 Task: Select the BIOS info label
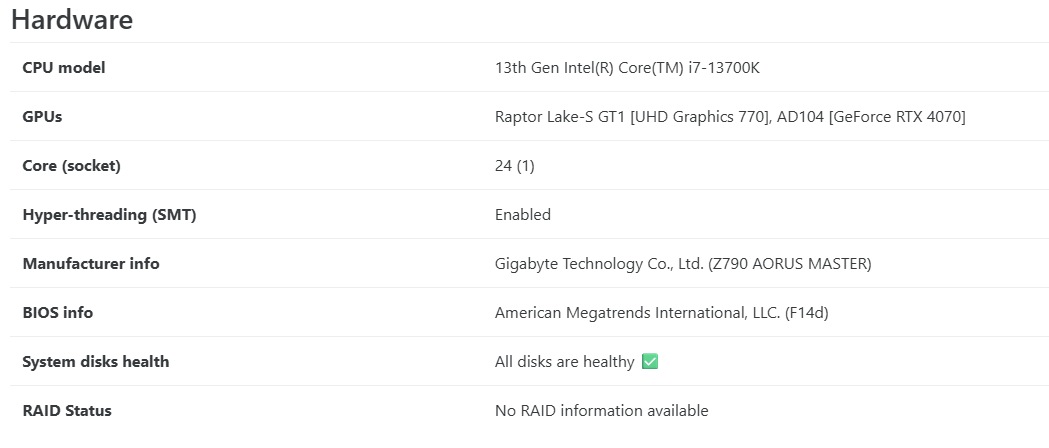pyautogui.click(x=58, y=313)
